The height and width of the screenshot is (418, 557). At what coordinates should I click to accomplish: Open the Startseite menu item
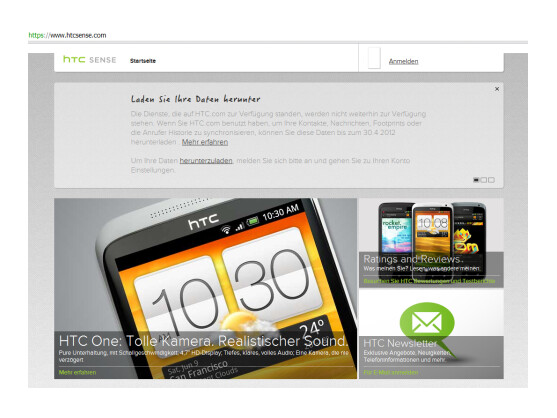143,61
